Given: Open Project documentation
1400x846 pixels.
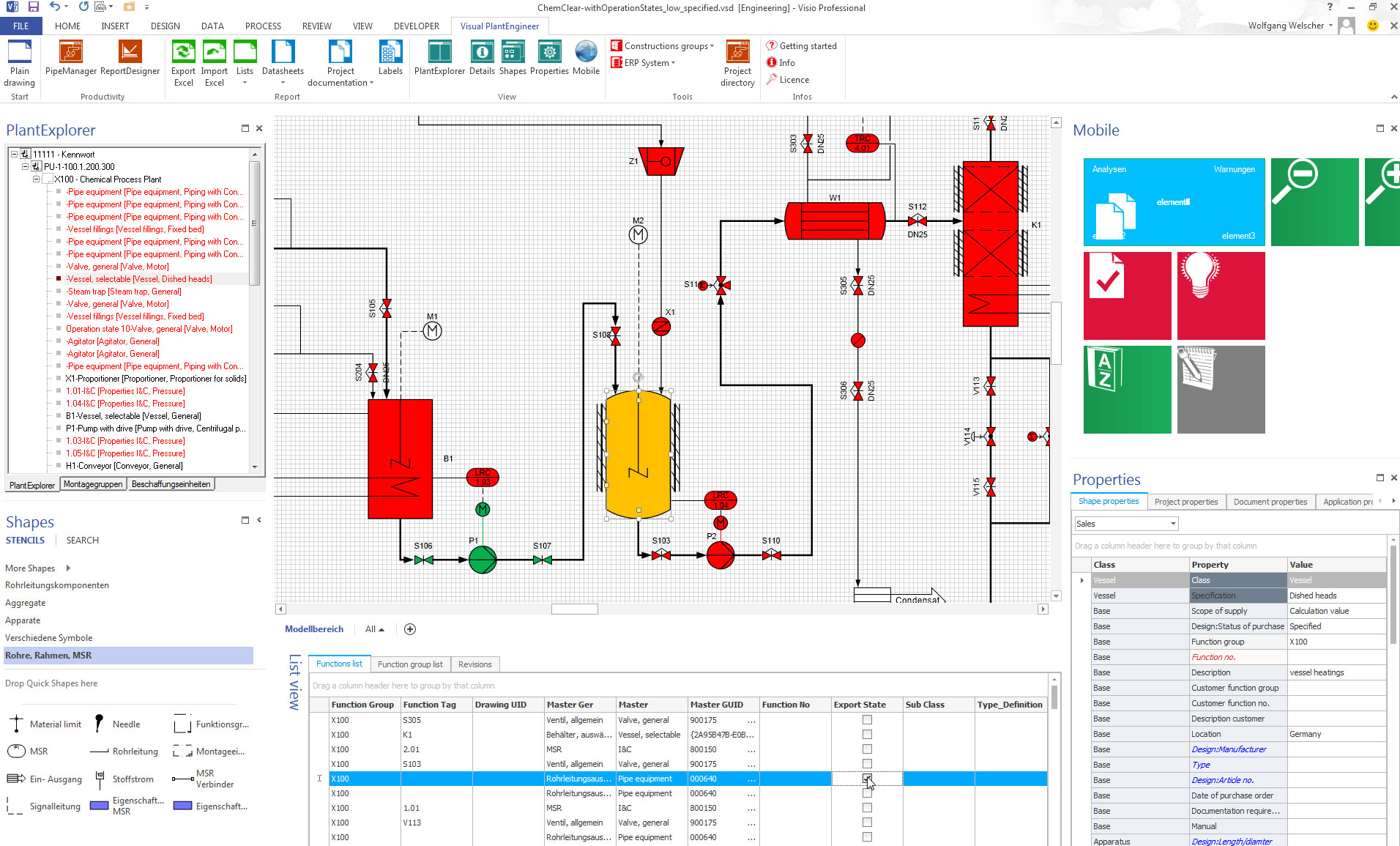Looking at the screenshot, I should tap(340, 63).
